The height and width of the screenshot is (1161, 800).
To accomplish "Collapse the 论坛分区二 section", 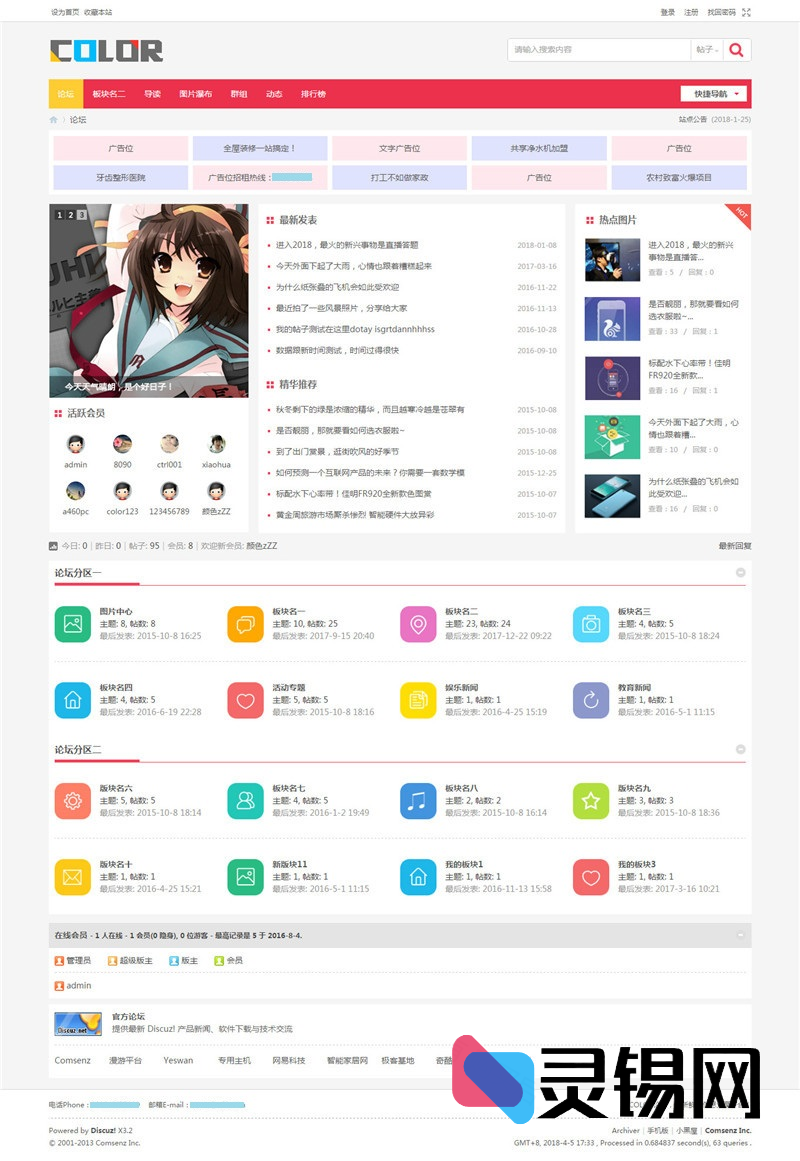I will click(740, 747).
